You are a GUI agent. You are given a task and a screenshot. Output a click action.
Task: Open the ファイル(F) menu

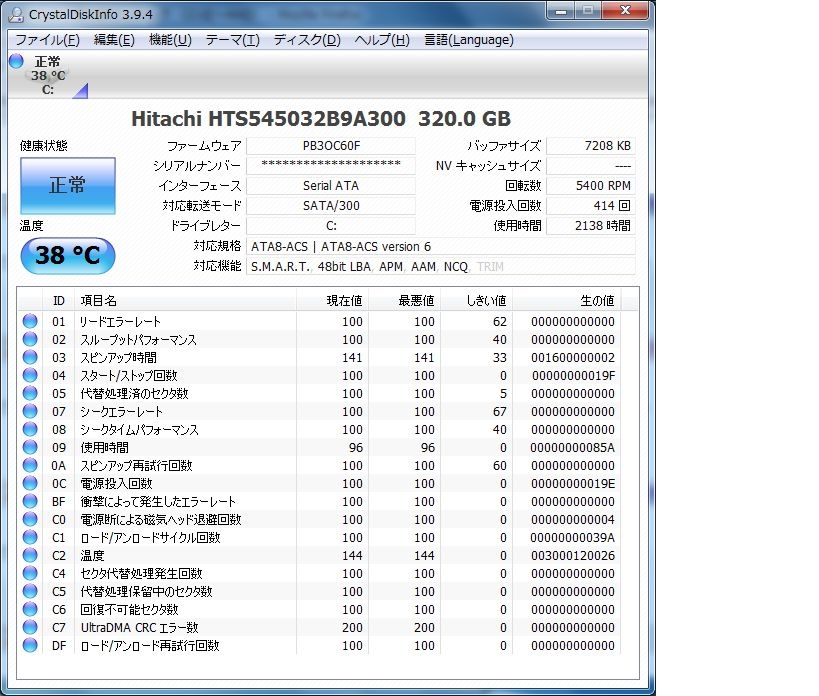pos(48,40)
